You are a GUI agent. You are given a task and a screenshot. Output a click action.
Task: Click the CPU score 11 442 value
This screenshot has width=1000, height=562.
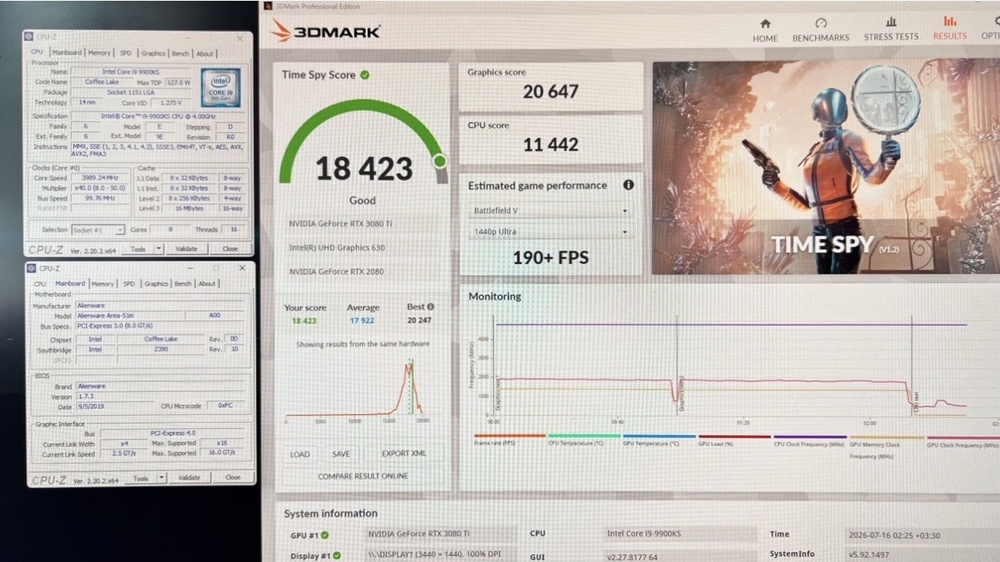point(550,145)
